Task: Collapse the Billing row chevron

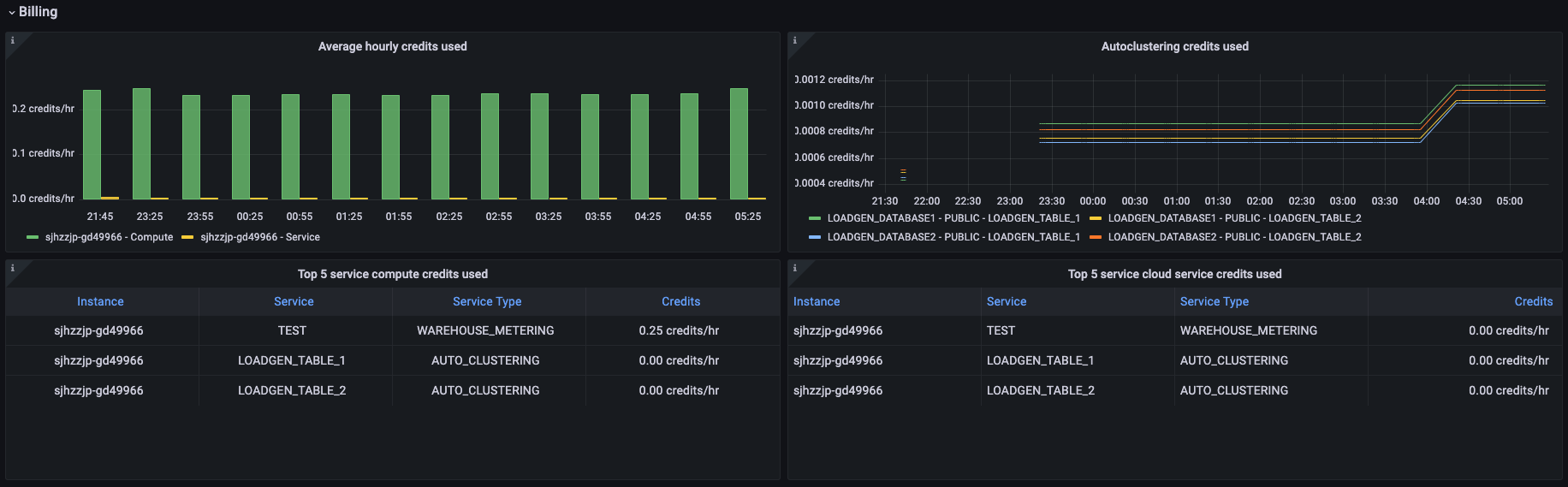Action: [11, 12]
